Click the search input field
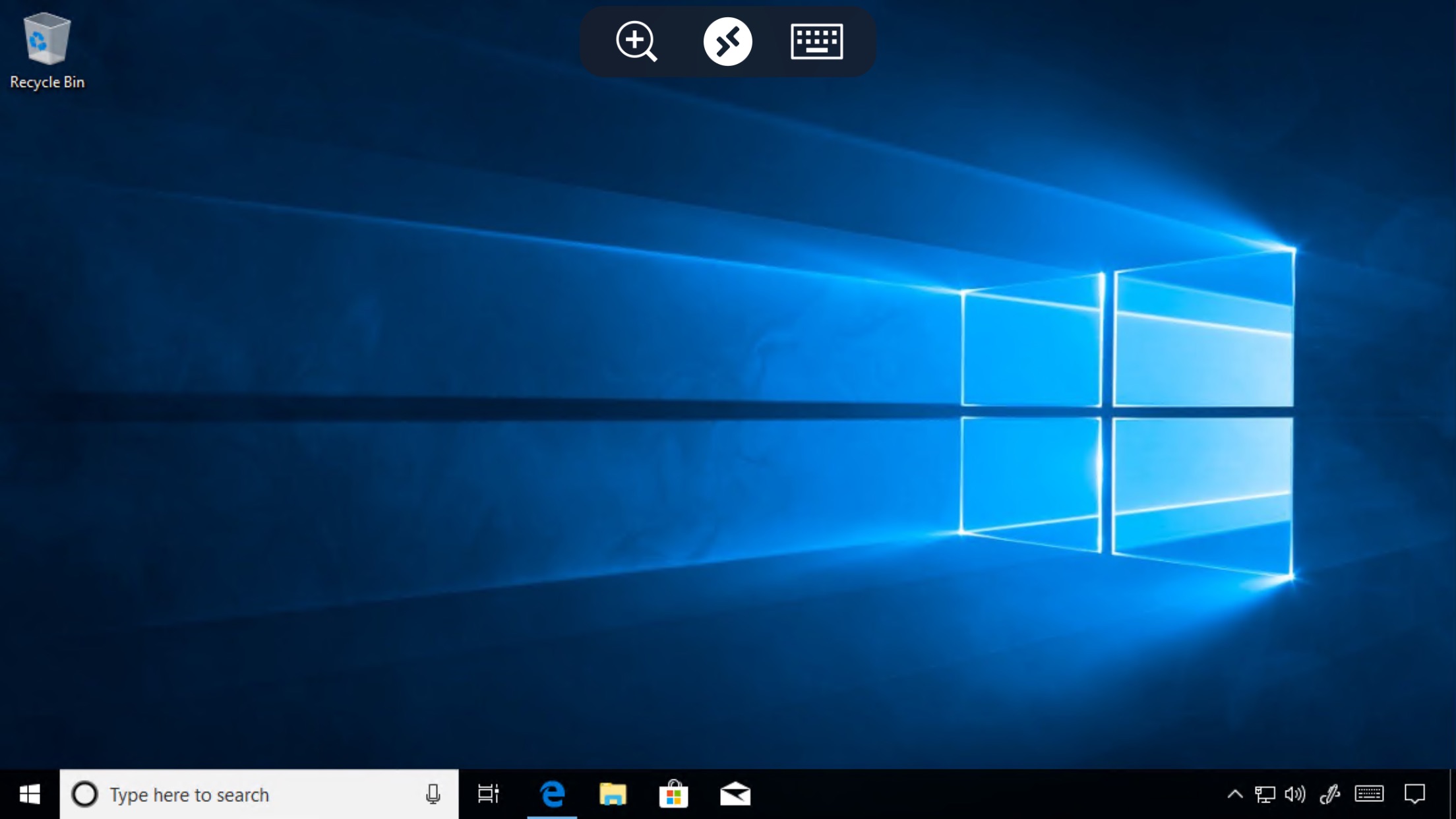This screenshot has width=1456, height=819. 259,794
